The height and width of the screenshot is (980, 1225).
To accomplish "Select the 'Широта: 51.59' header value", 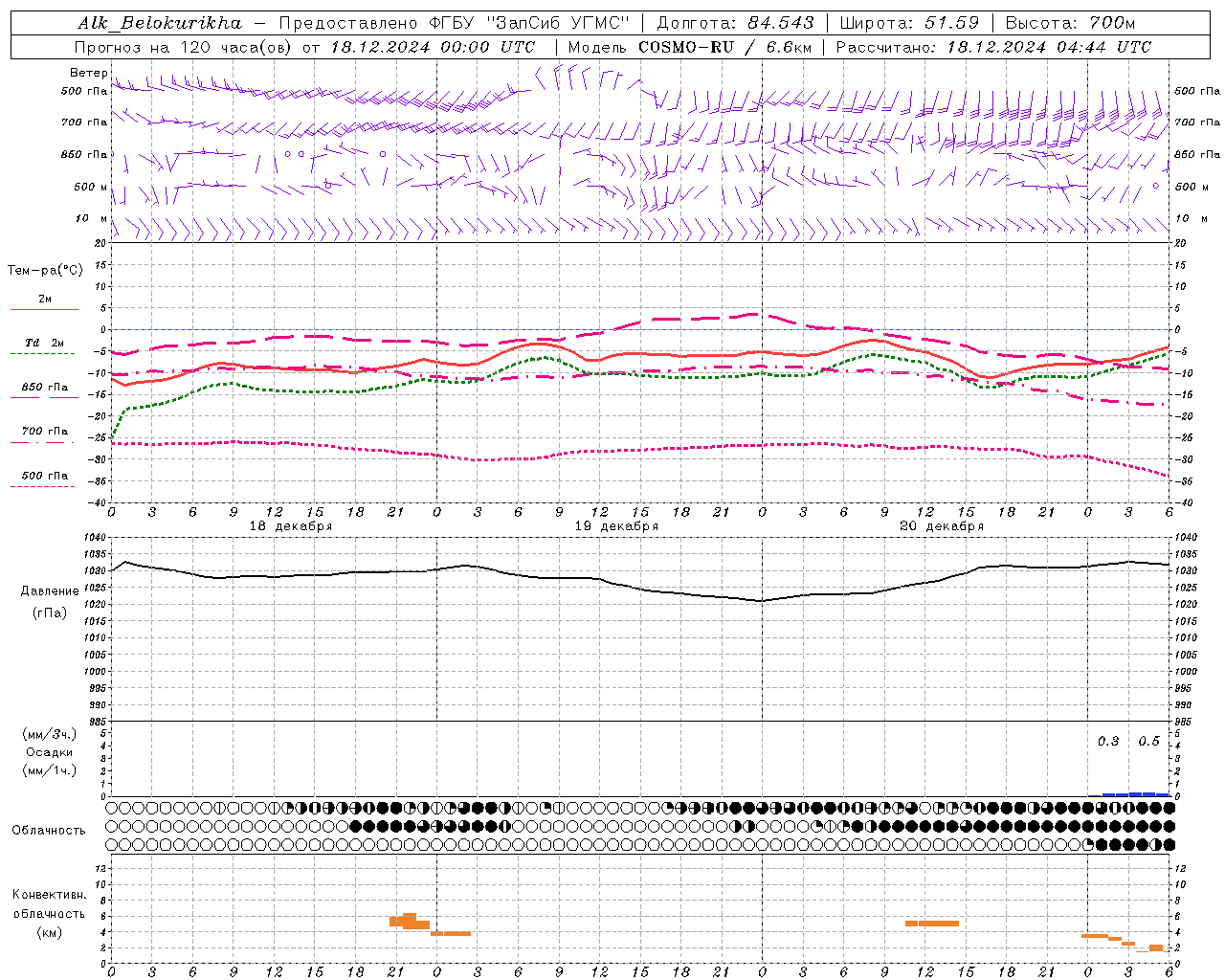I will (909, 23).
